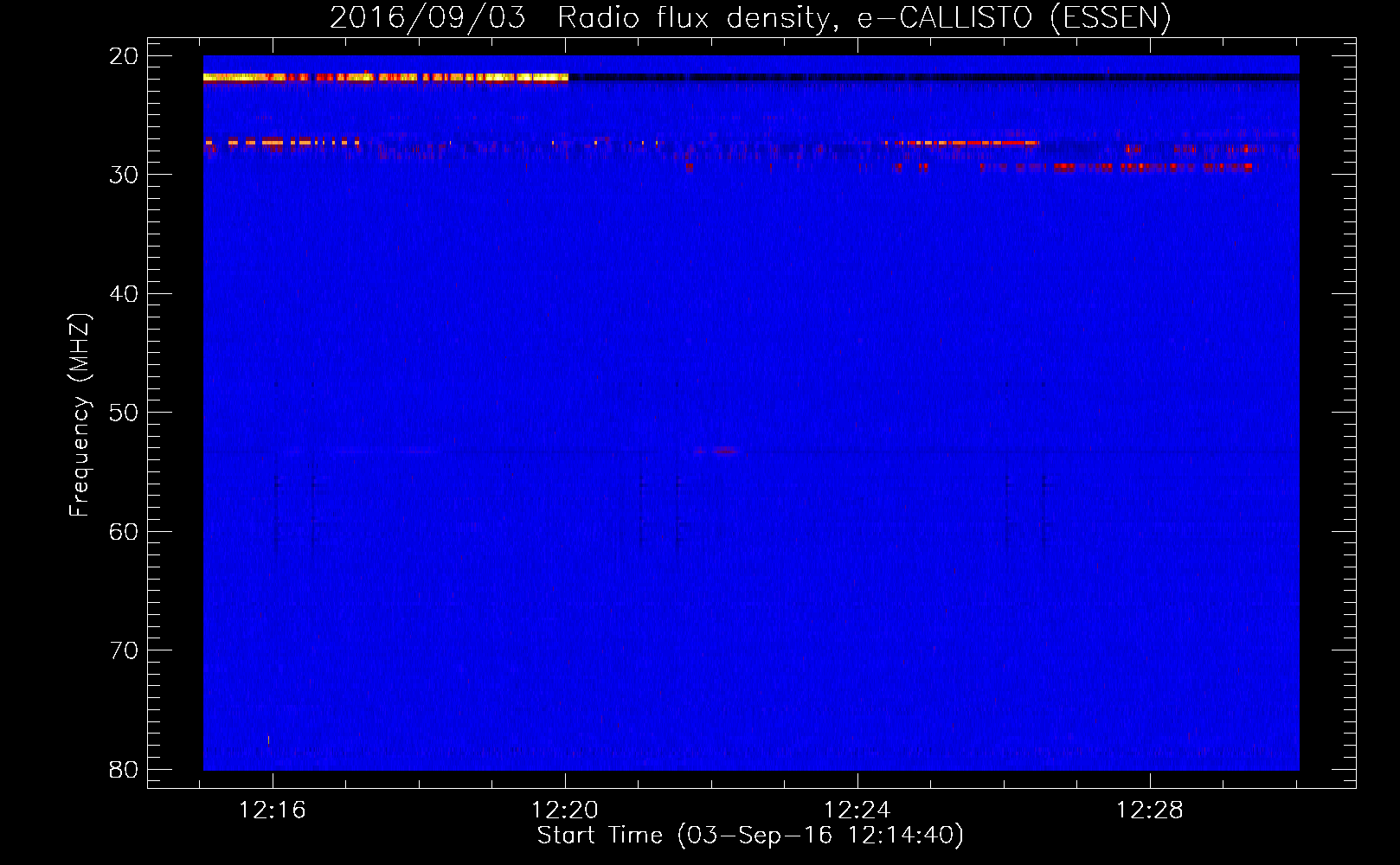Click the 30 MHz frequency tick label
The image size is (1400, 865).
coord(124,175)
